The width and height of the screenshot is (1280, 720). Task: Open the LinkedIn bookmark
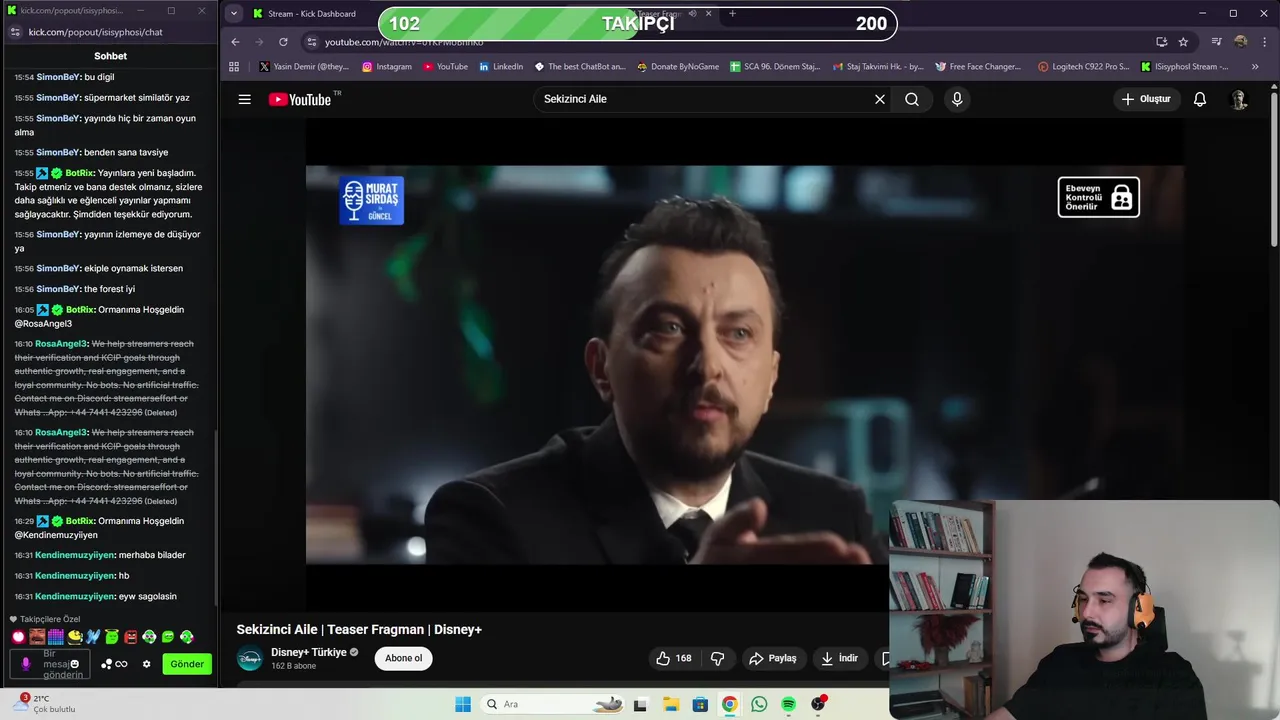pos(501,67)
